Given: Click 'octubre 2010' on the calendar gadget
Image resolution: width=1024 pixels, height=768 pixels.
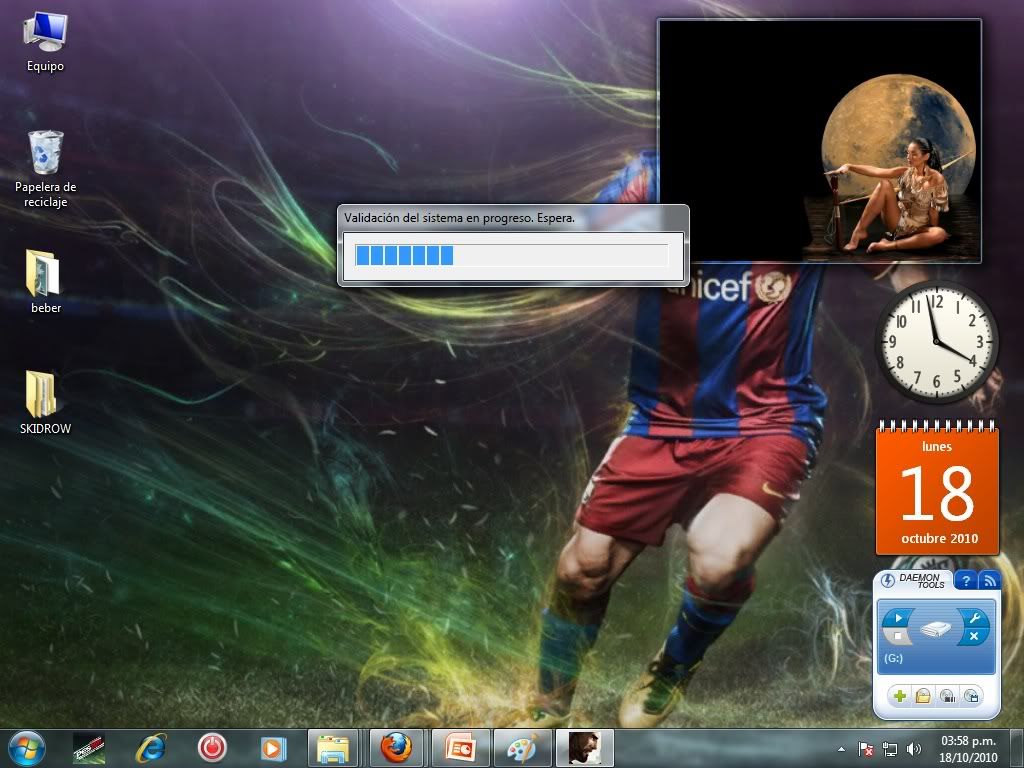Looking at the screenshot, I should point(939,539).
